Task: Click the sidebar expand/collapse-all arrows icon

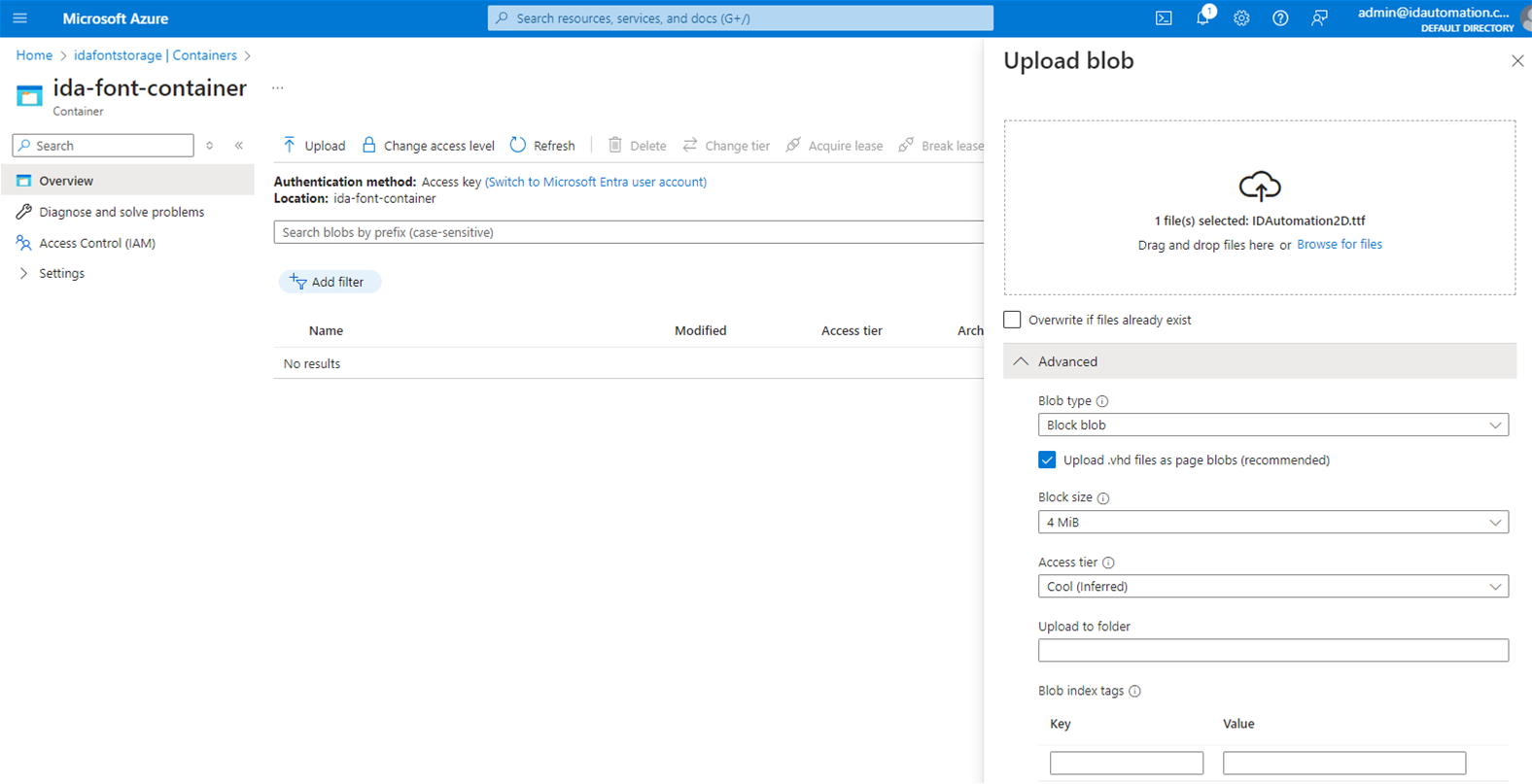Action: 210,146
